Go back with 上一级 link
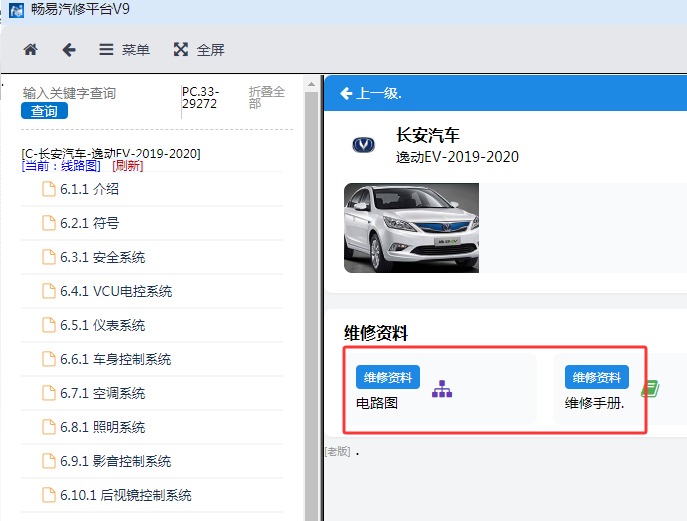Screen dimensions: 687x521 [x=371, y=93]
